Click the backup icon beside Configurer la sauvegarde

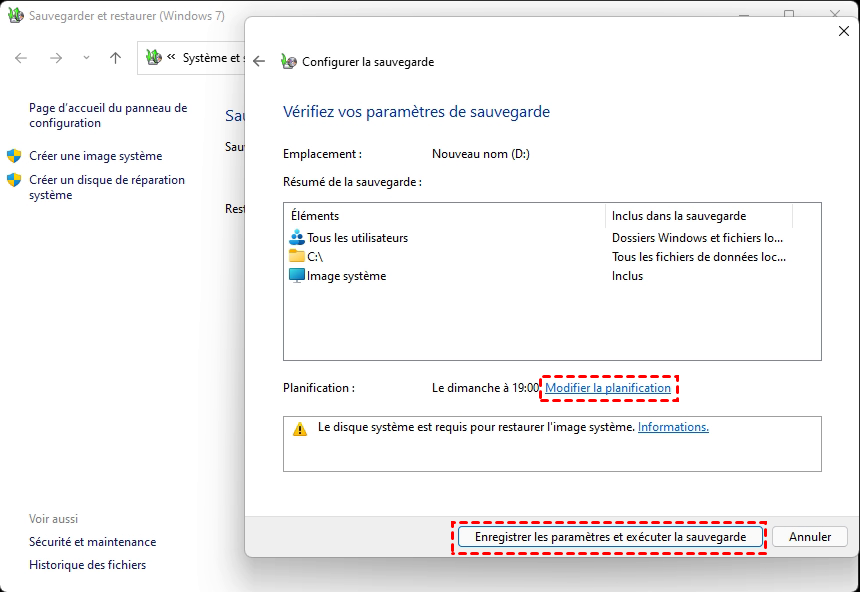pyautogui.click(x=289, y=61)
